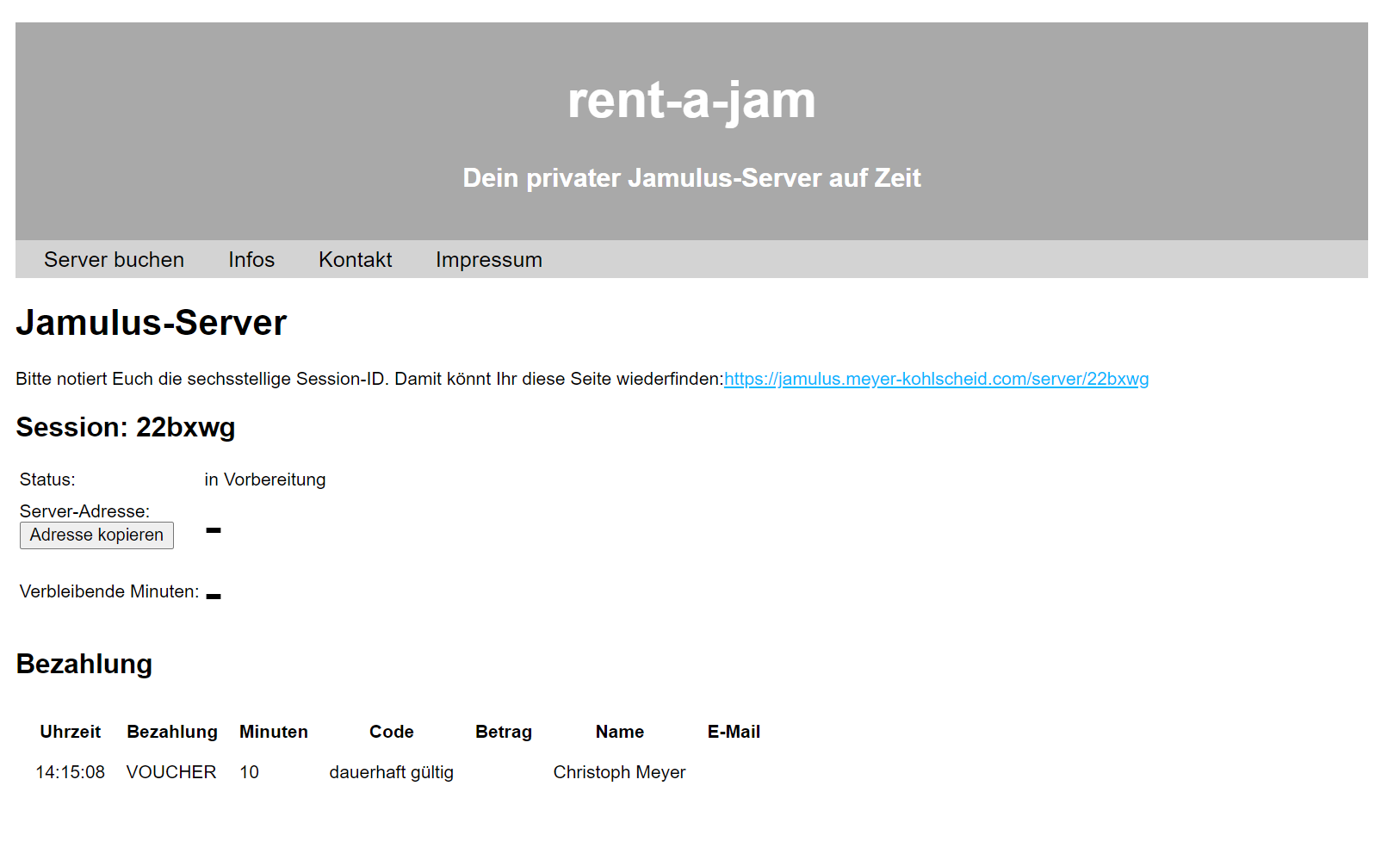Select the VOUCHER payment cell
The width and height of the screenshot is (1400, 860).
[171, 773]
